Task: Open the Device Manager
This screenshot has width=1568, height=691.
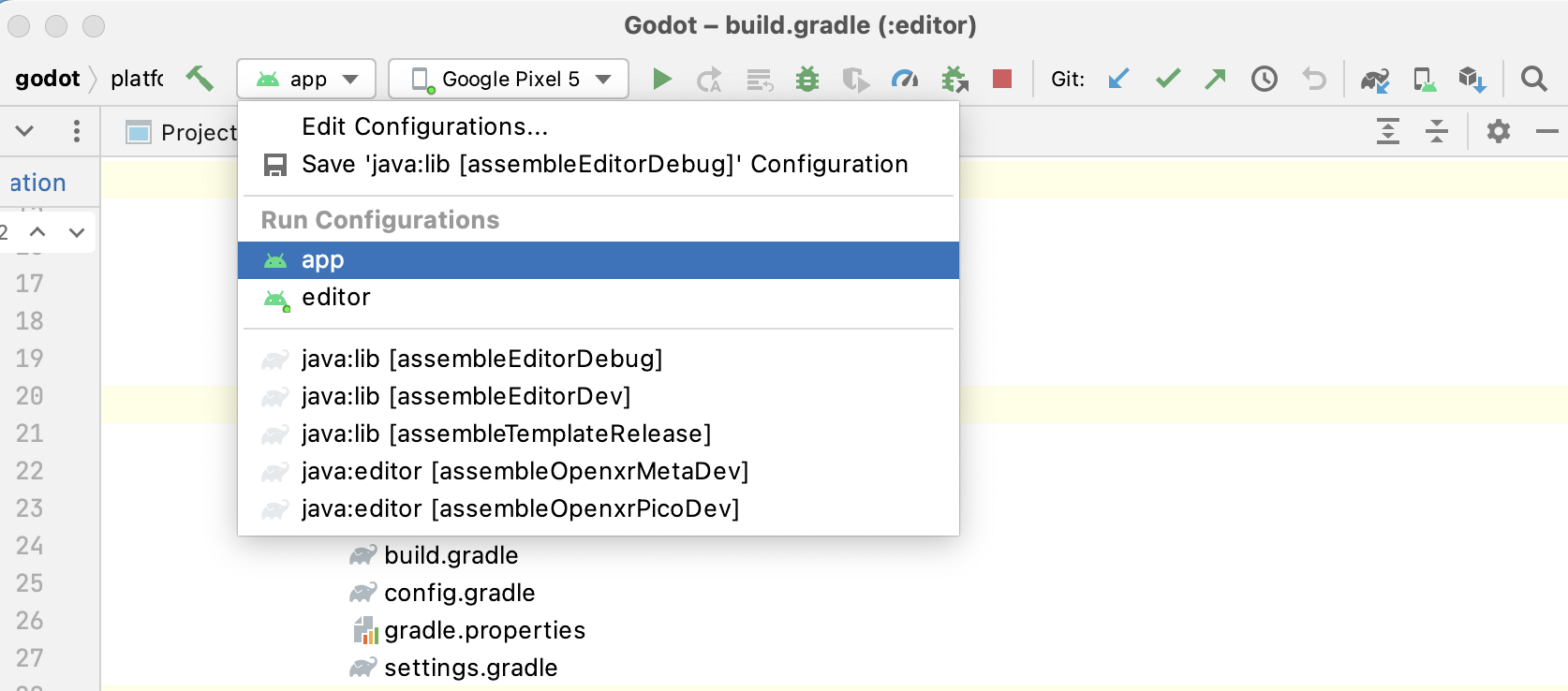Action: (1425, 79)
